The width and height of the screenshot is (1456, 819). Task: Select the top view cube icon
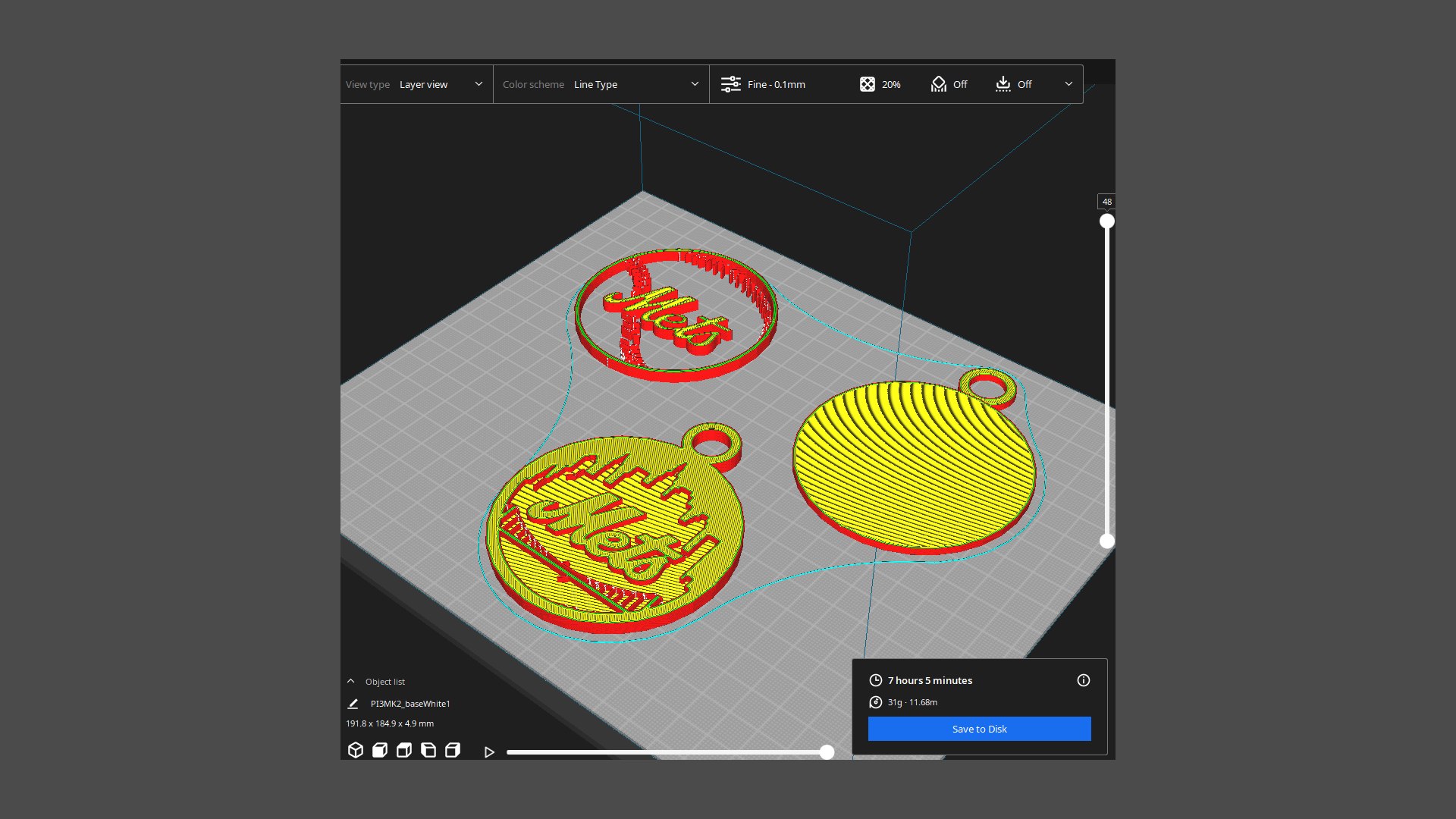[404, 750]
